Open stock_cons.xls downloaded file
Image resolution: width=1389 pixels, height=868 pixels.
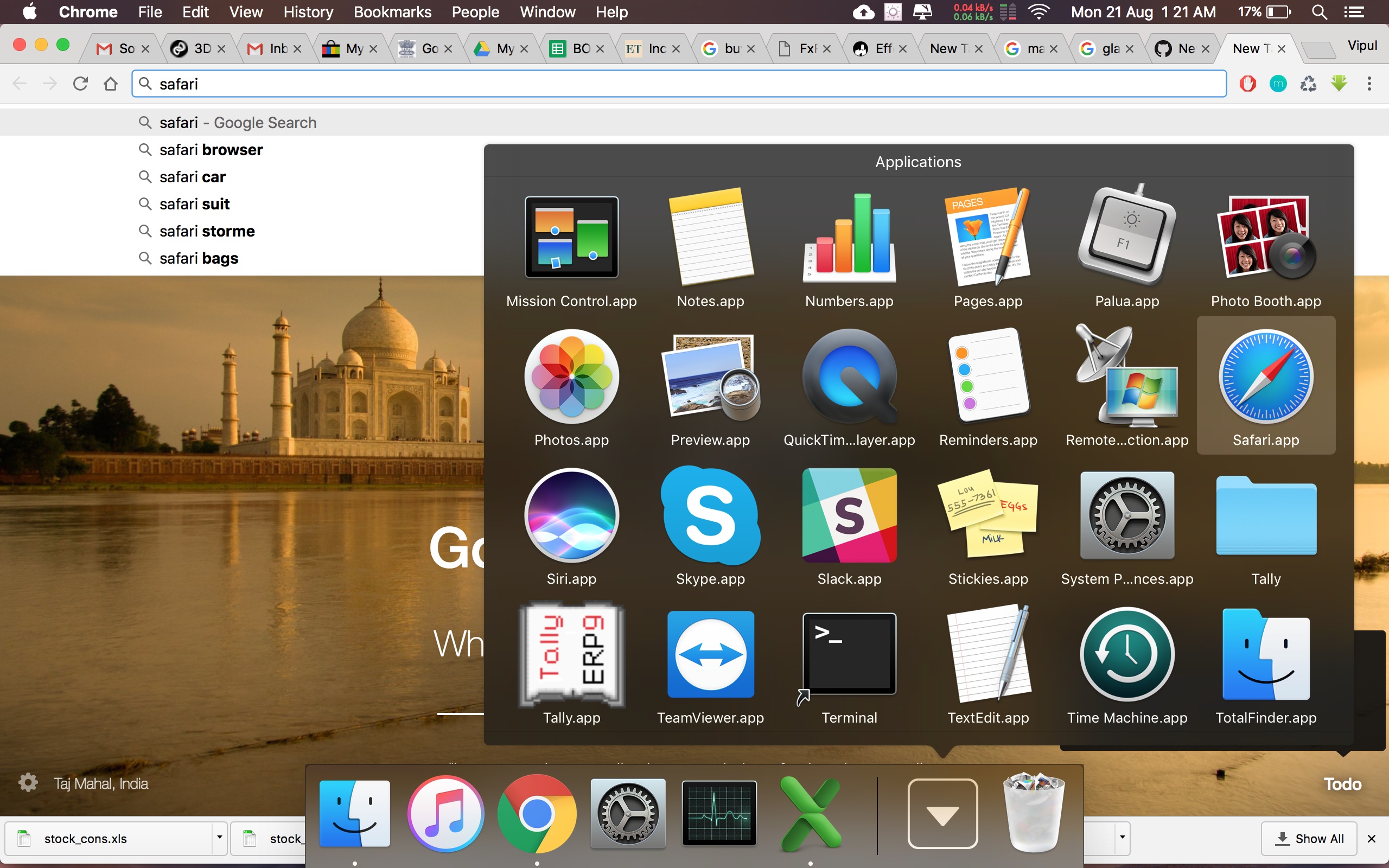109,838
